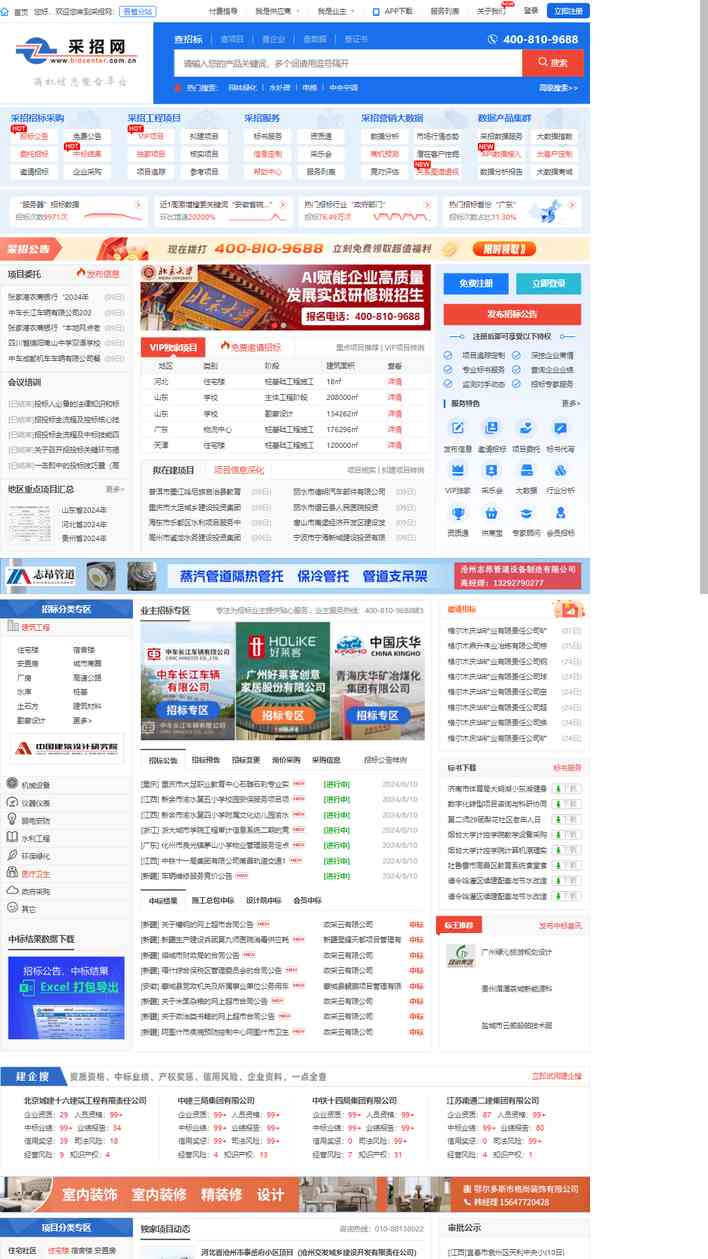The height and width of the screenshot is (1259, 708).
Task: Open the 首页 home icon link
Action: click(x=6, y=11)
